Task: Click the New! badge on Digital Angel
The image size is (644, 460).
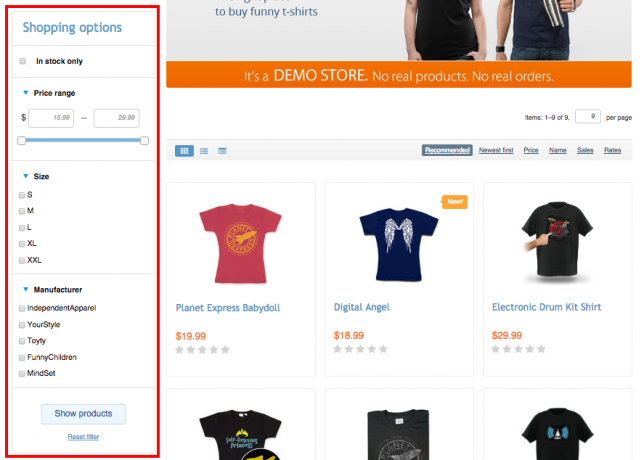Action: [455, 202]
